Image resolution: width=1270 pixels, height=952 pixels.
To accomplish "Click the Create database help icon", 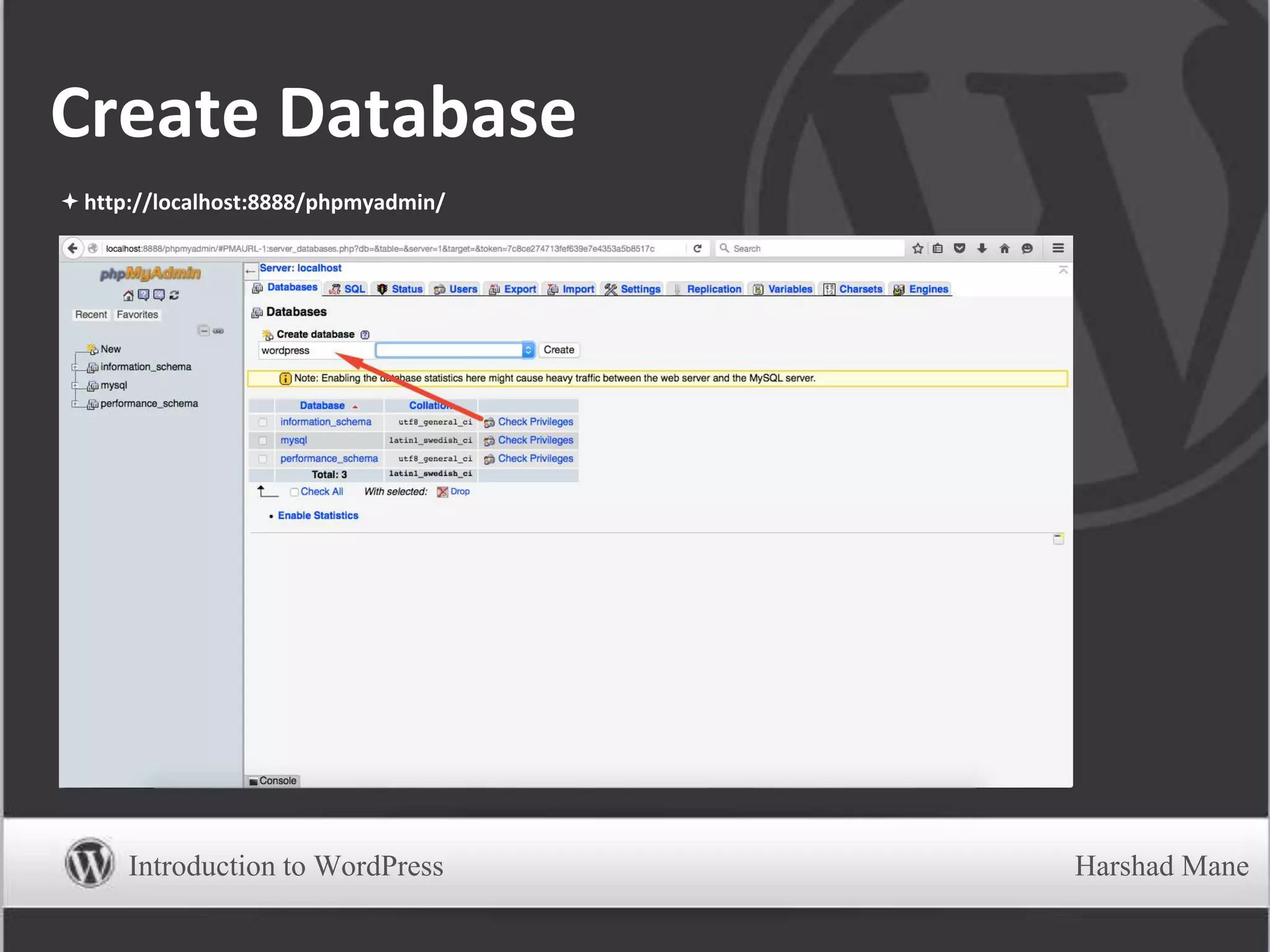I will (365, 335).
